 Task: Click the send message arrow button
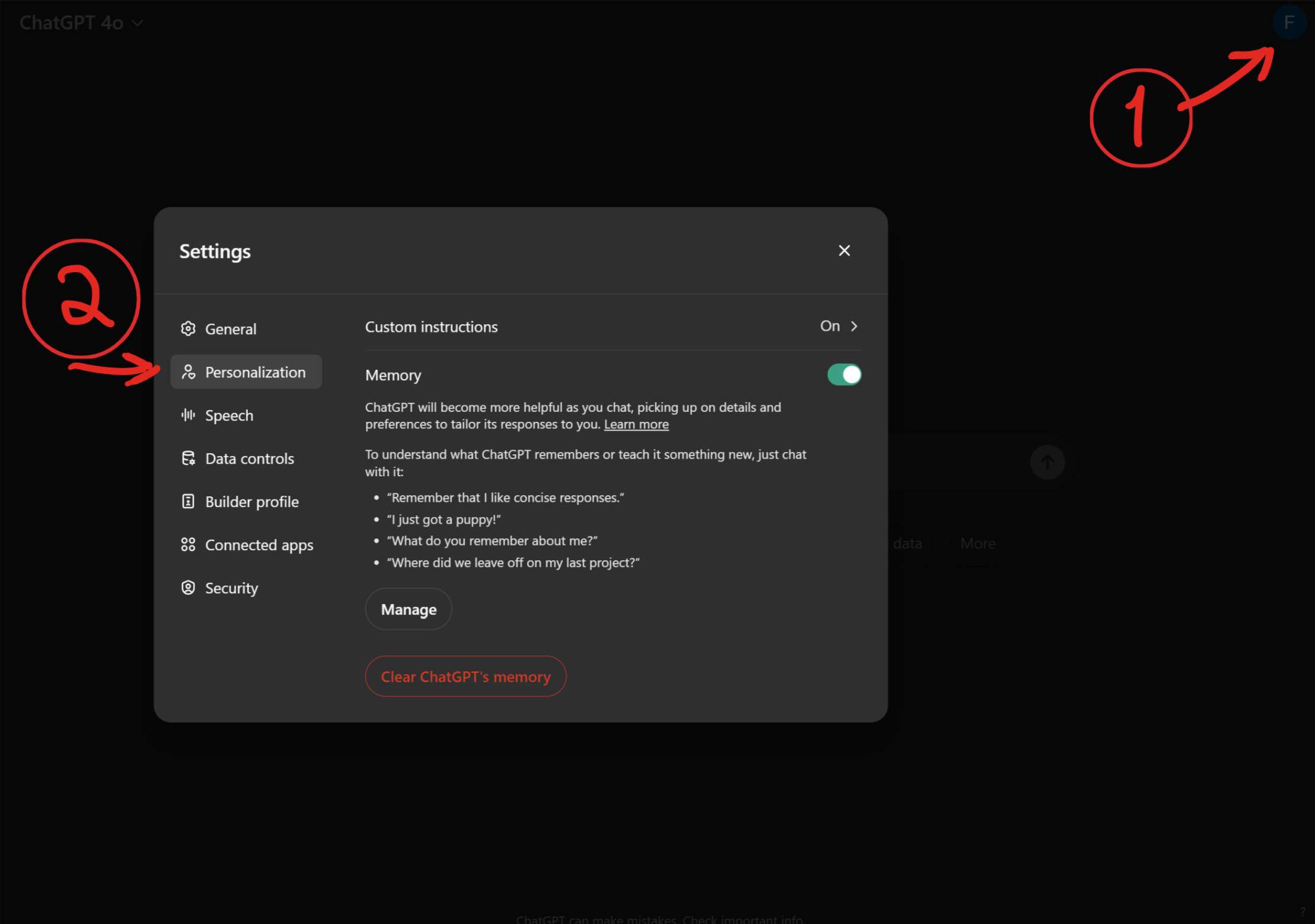(1048, 462)
